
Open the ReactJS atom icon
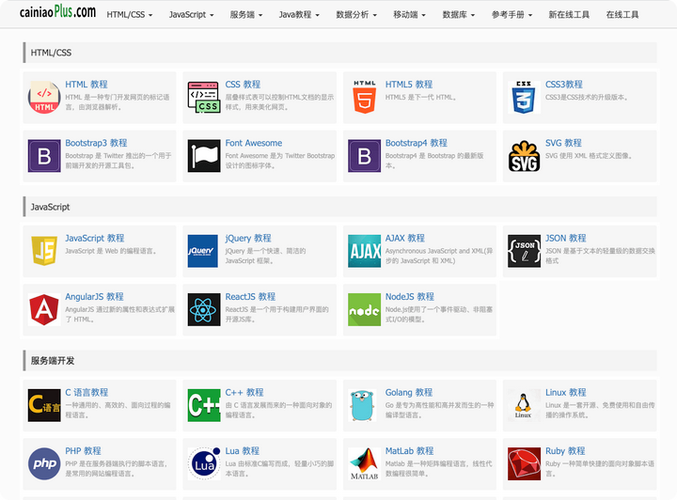(204, 310)
